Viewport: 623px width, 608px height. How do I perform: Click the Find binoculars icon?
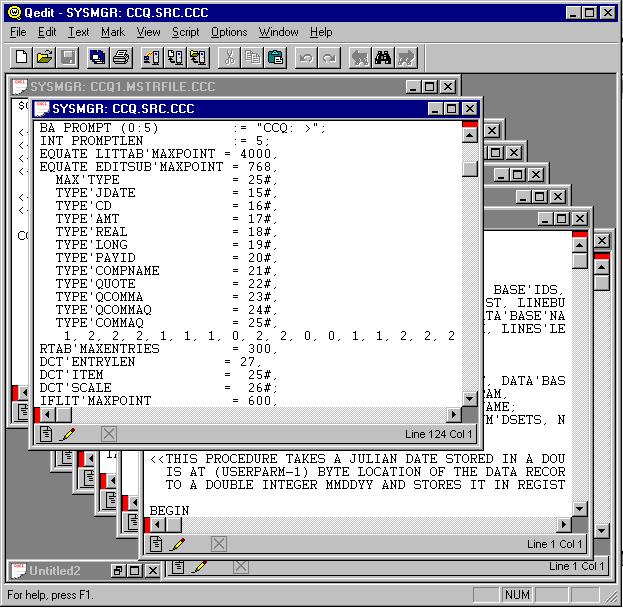tap(383, 58)
